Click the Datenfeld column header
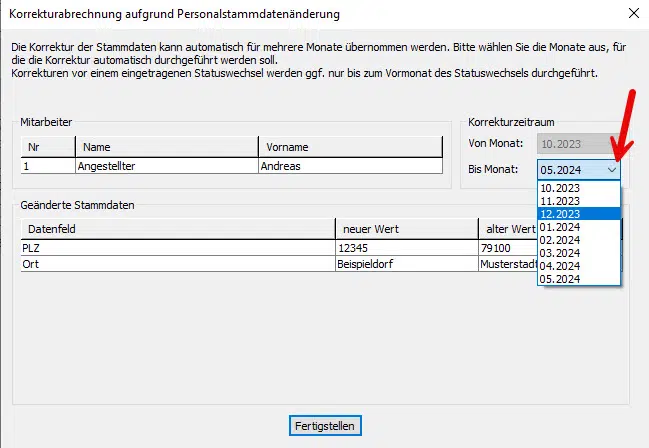This screenshot has height=448, width=649. click(176, 229)
